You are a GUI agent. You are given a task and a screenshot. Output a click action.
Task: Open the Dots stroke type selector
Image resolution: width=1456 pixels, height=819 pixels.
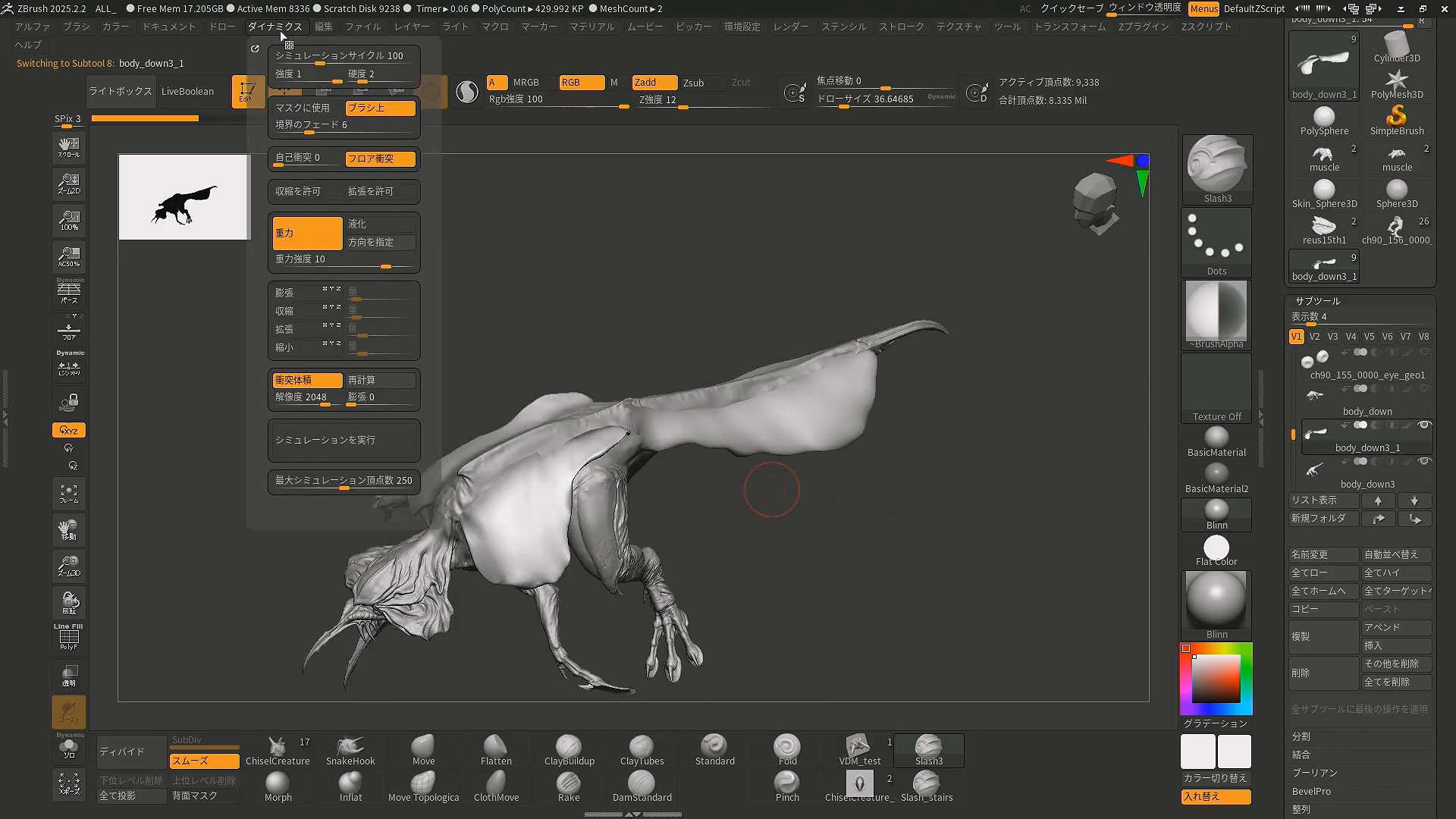coord(1216,241)
